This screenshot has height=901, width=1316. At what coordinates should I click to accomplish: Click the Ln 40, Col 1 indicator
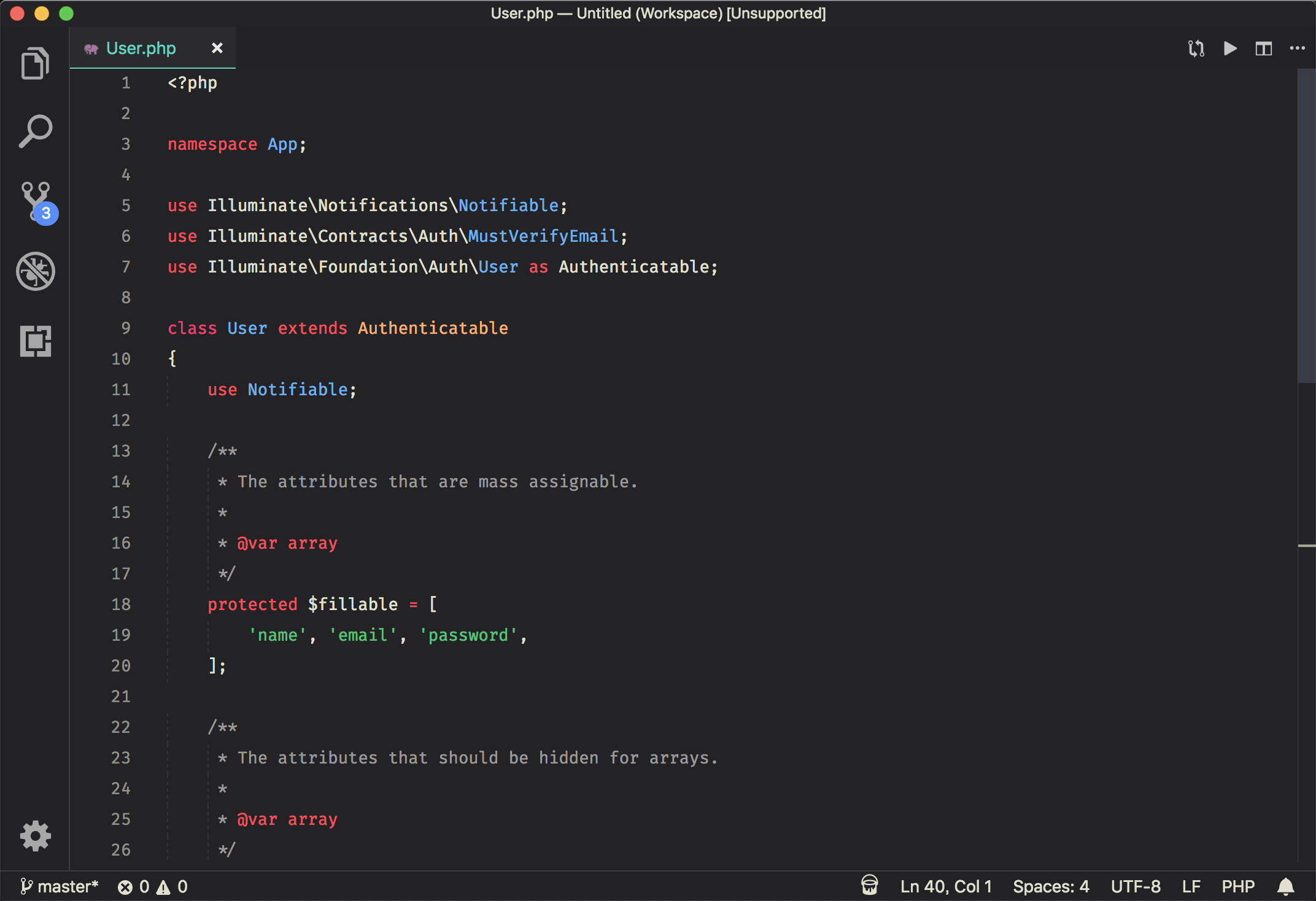pyautogui.click(x=945, y=887)
